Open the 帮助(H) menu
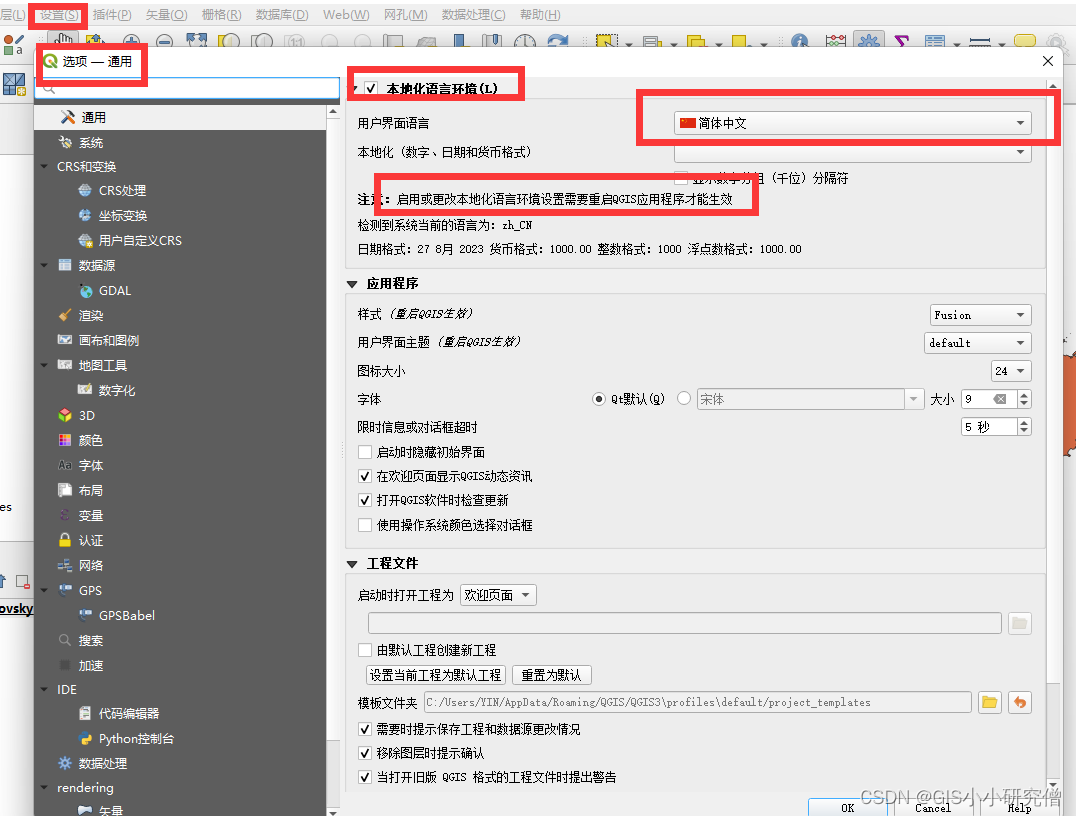The height and width of the screenshot is (816, 1076). (540, 14)
